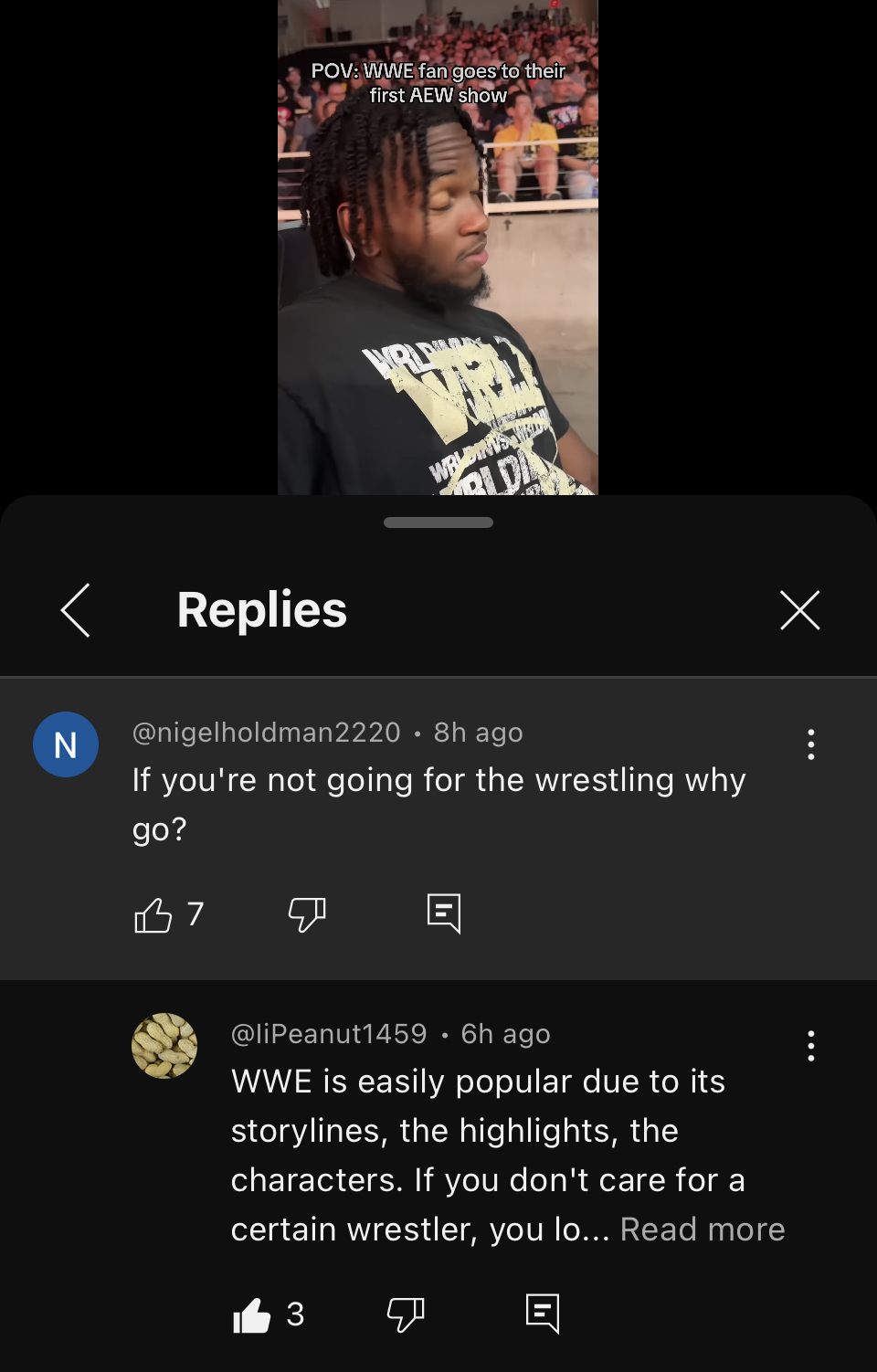Dislike nigelholdman2220's comment with thumbs down
This screenshot has height=1372, width=877.
(x=307, y=914)
